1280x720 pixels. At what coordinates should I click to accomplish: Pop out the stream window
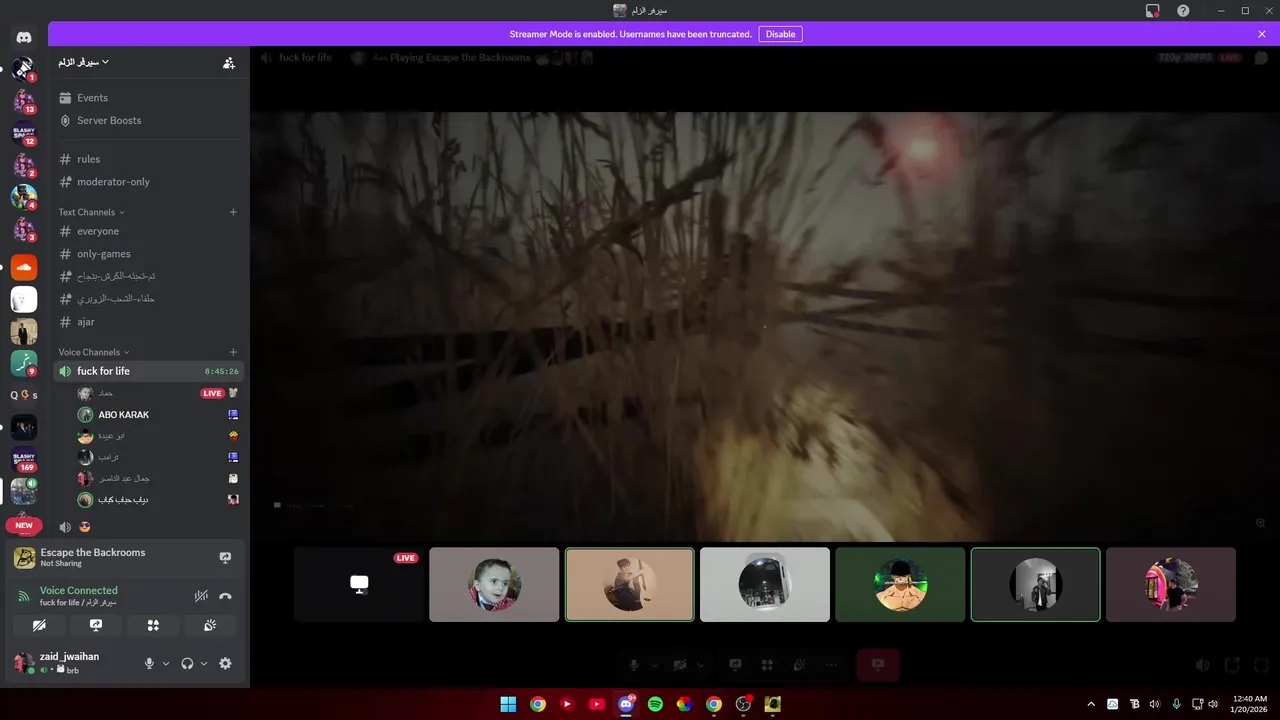coord(1233,665)
